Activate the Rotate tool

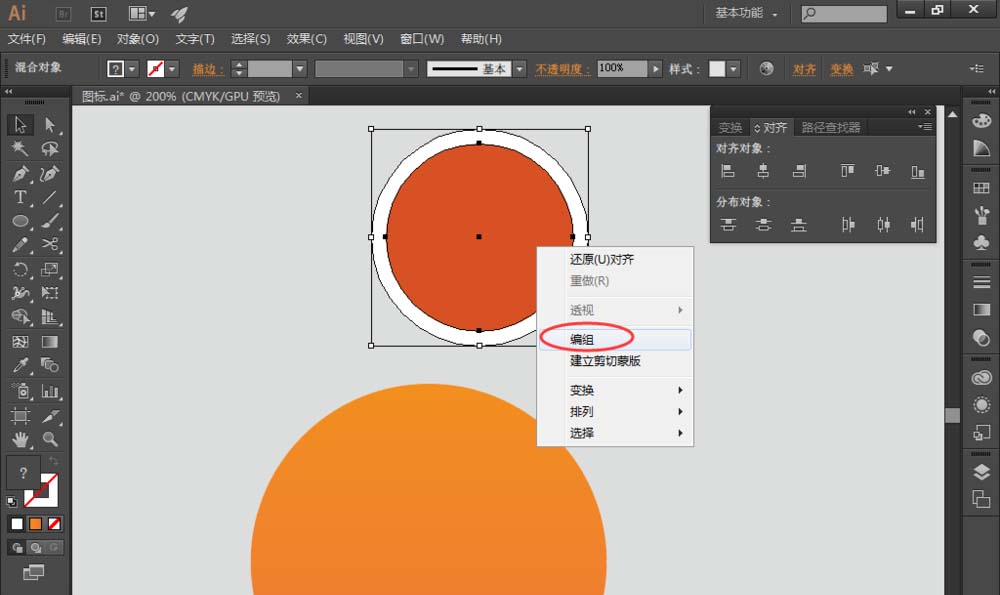(x=20, y=269)
